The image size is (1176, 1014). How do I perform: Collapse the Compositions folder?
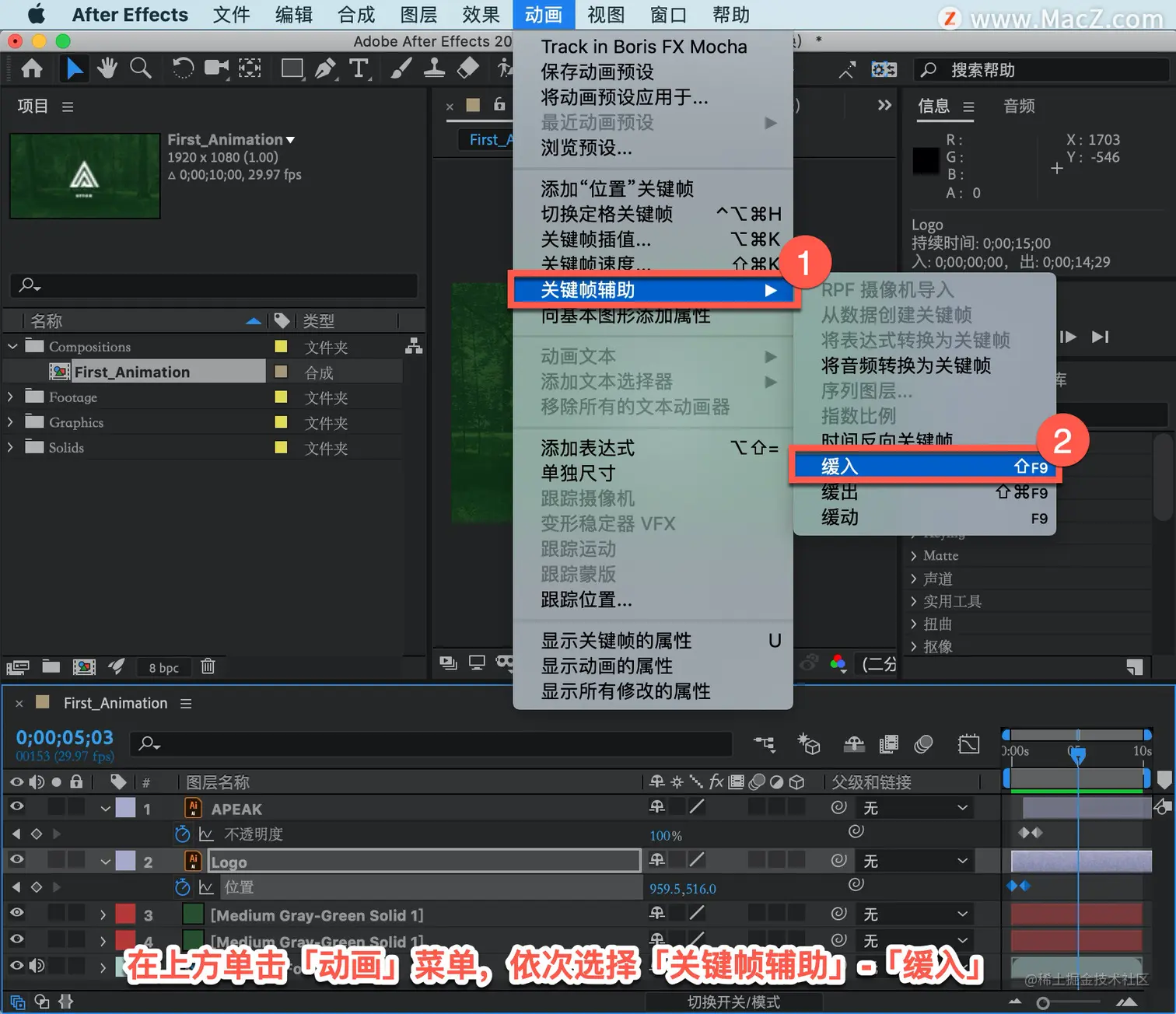pos(12,347)
